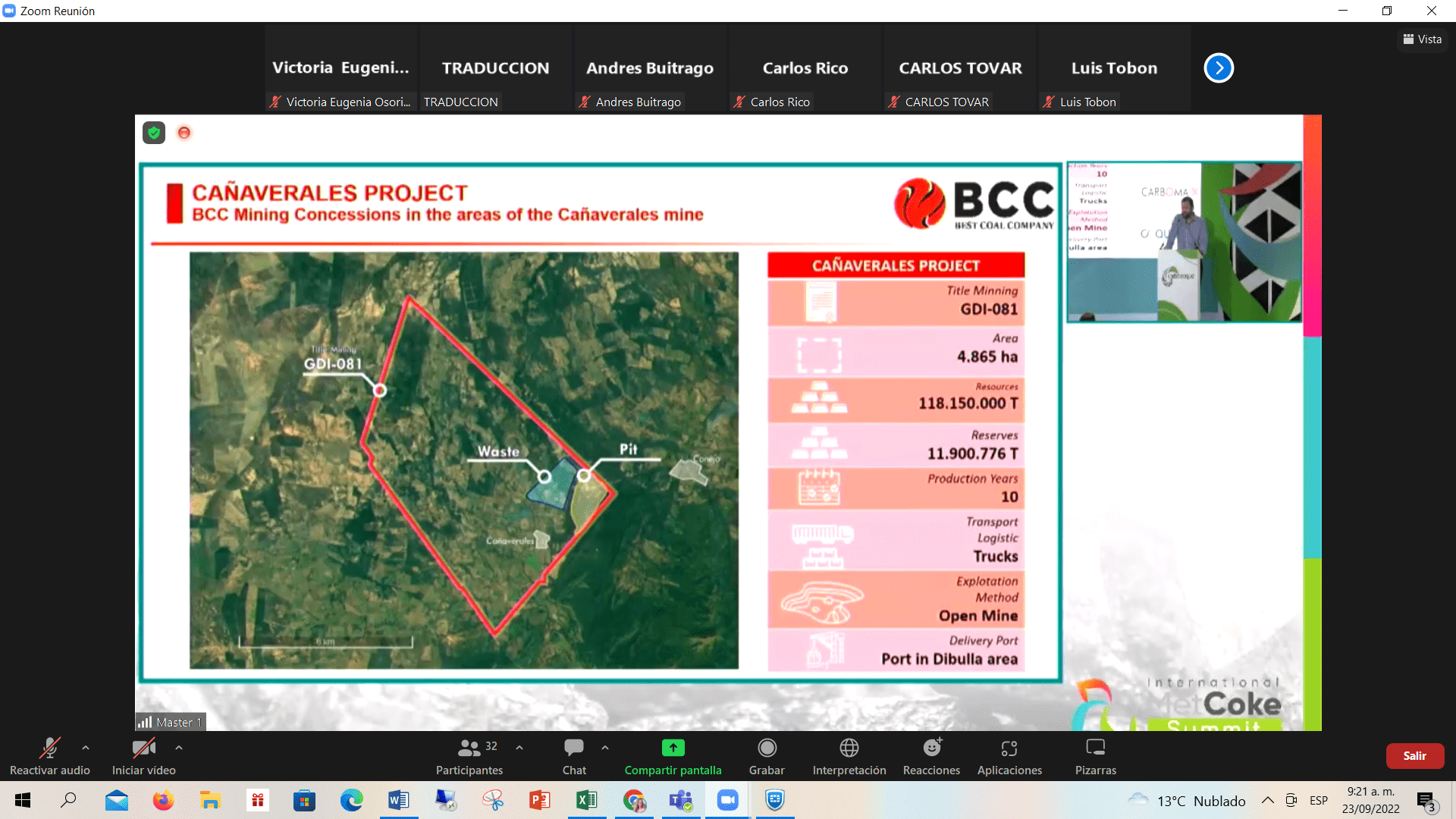The width and height of the screenshot is (1456, 819).
Task: Switch to Microsoft Teams in taskbar
Action: 681,800
